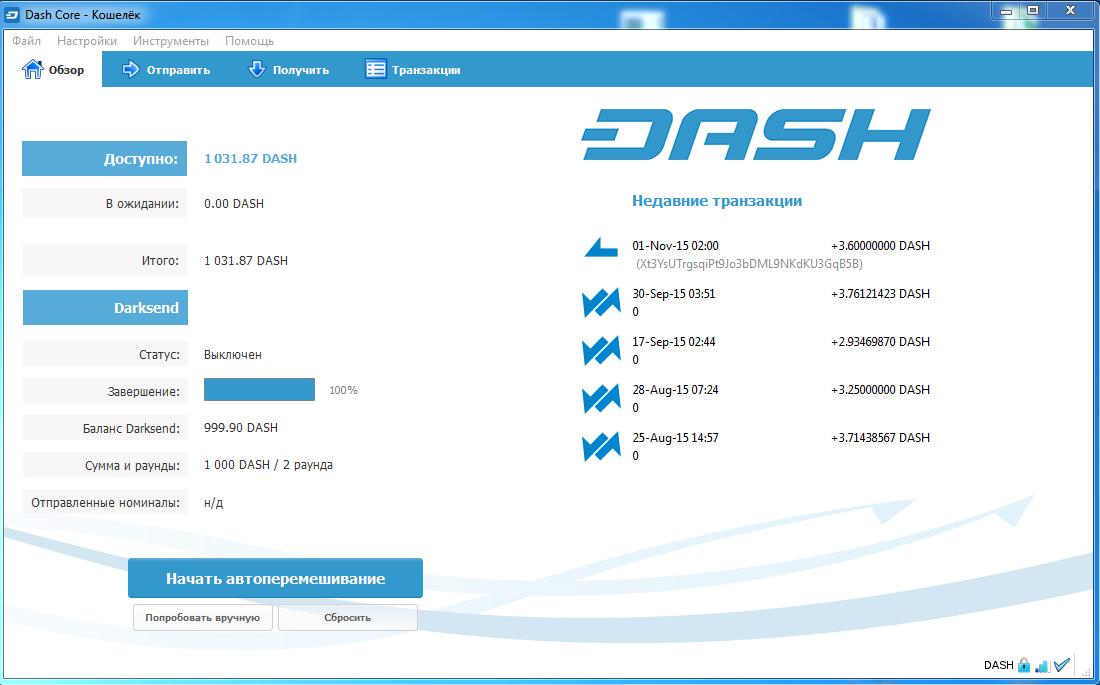Image resolution: width=1100 pixels, height=685 pixels.
Task: Open the Инструменты menu
Action: click(x=170, y=41)
